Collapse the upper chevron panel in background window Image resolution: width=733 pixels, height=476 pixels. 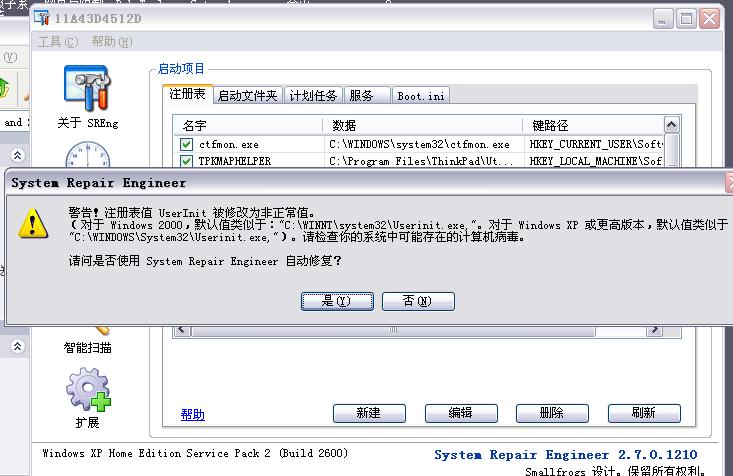click(x=17, y=155)
